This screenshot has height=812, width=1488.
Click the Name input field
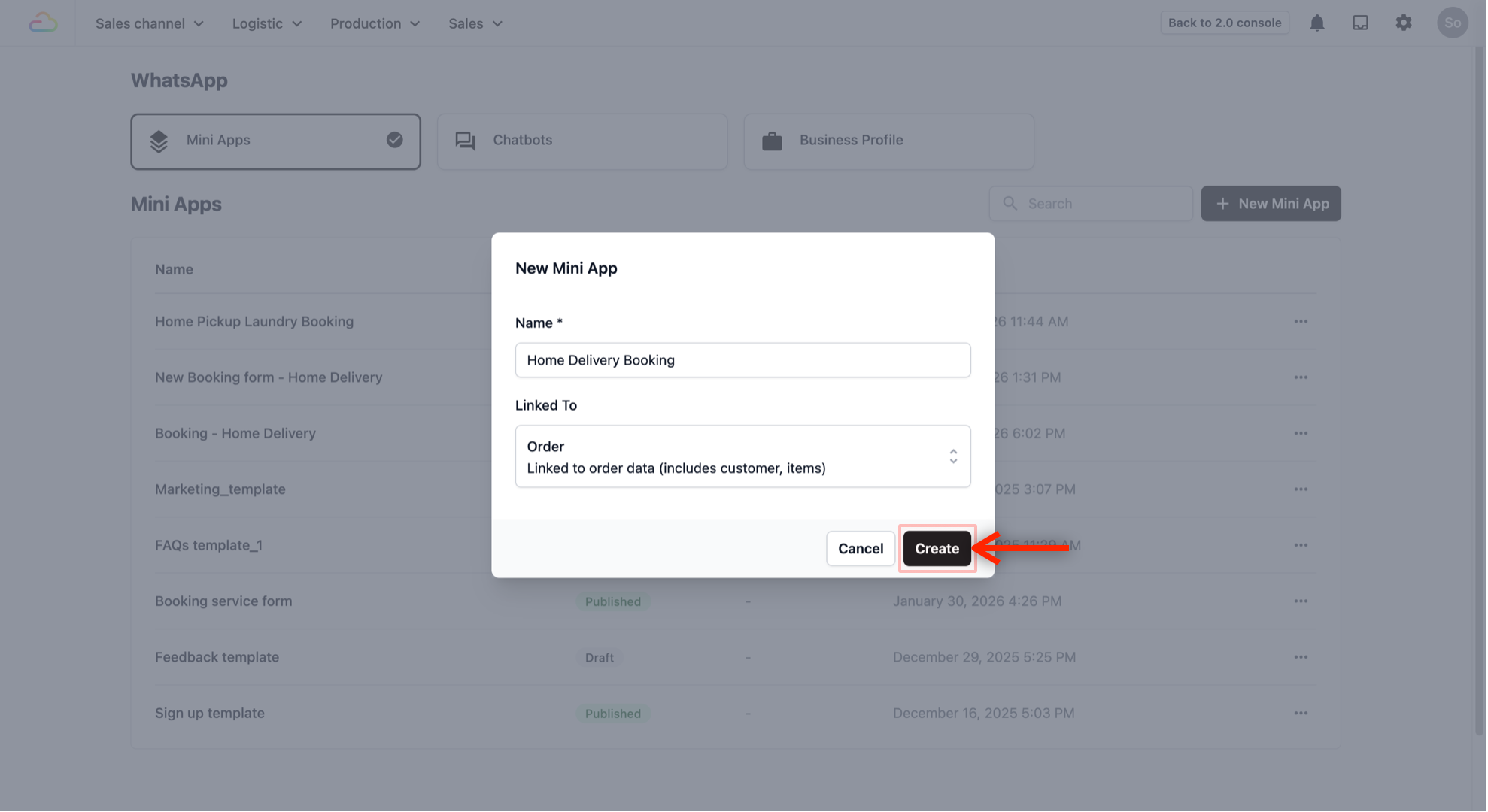pos(742,360)
